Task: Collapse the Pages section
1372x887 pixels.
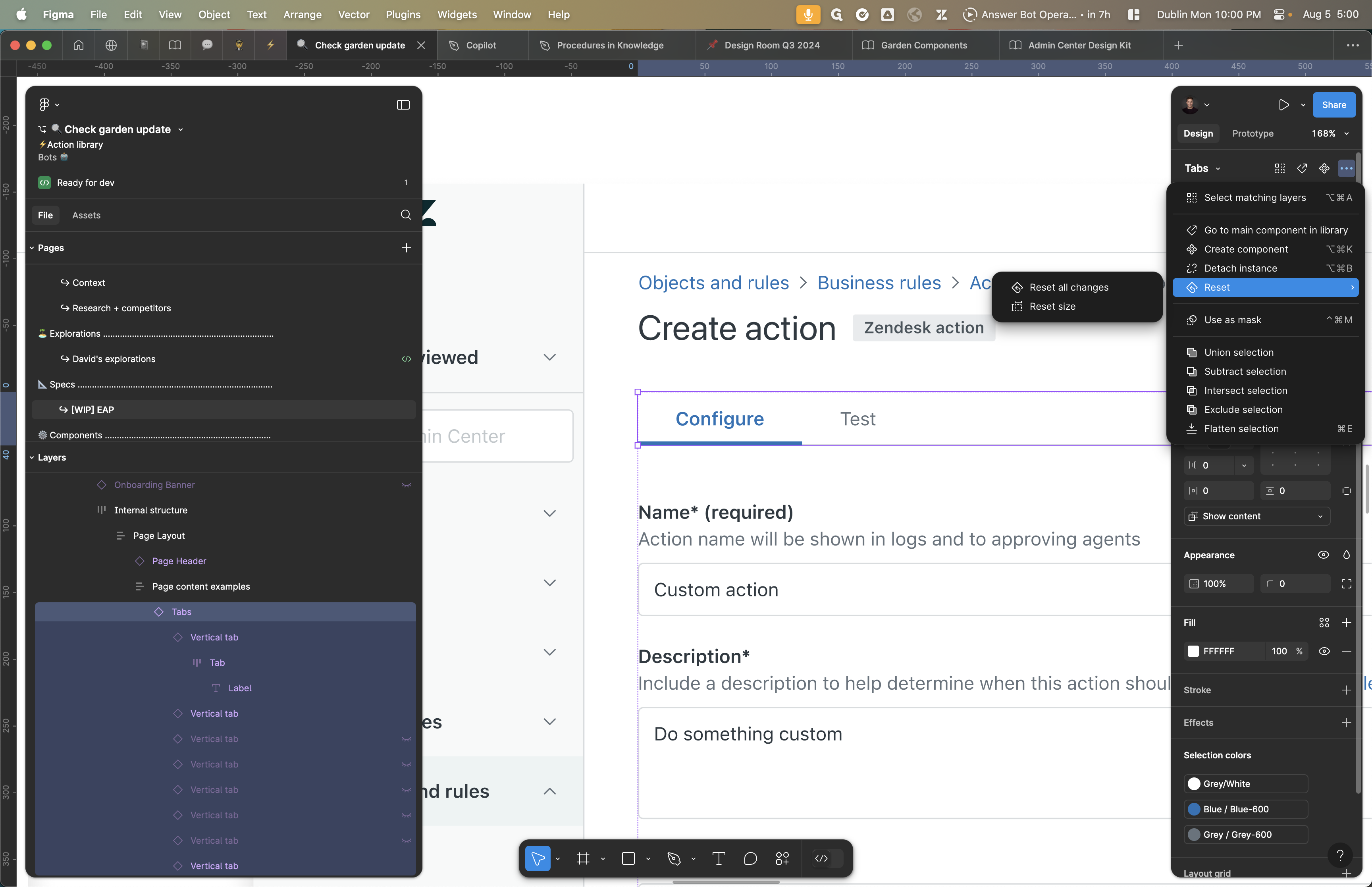Action: (x=32, y=248)
